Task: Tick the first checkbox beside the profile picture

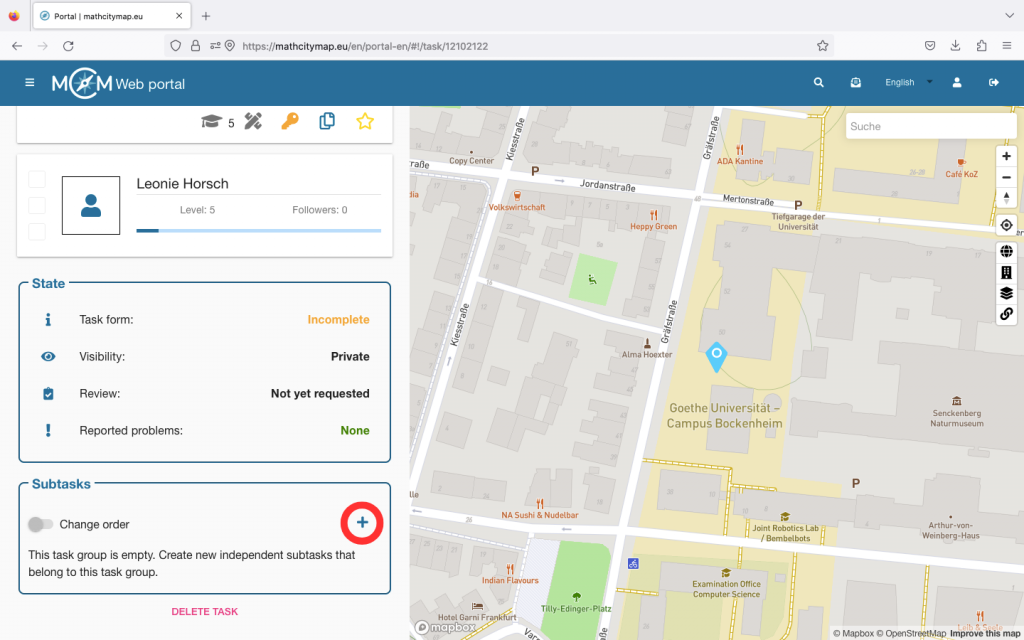Action: coord(37,179)
